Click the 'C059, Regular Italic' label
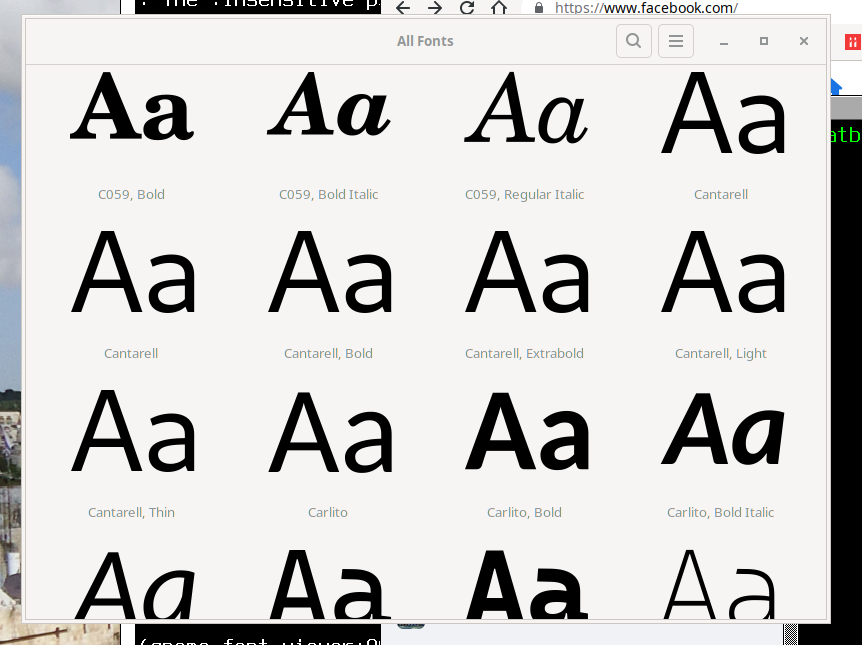 (524, 195)
